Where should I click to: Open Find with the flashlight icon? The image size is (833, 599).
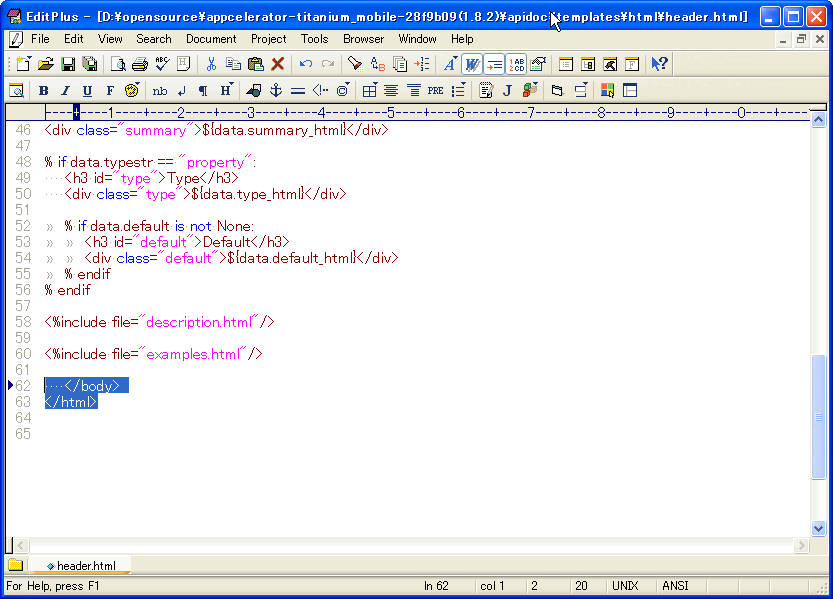pos(355,64)
